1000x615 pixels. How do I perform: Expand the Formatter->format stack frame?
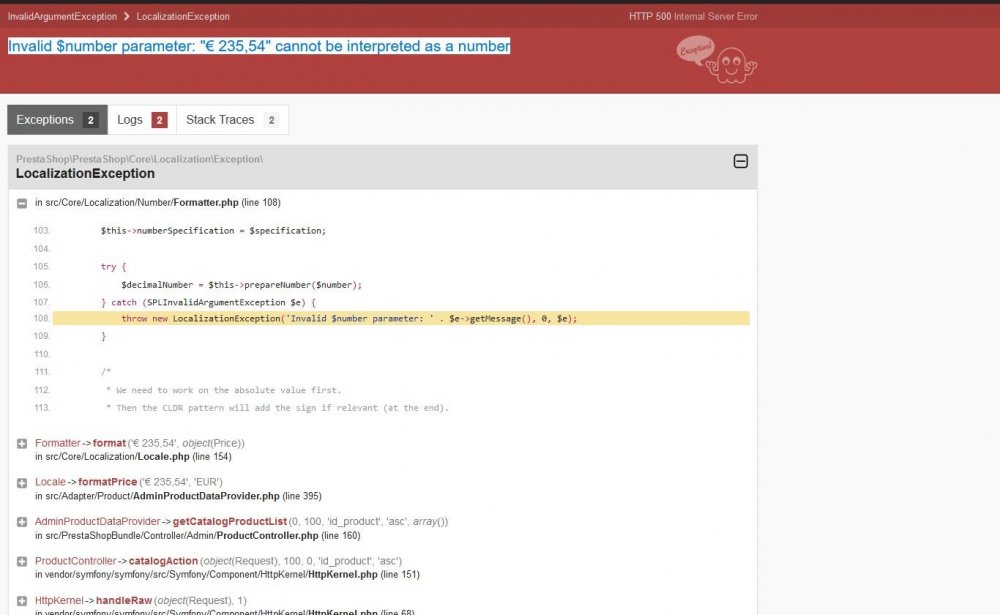(x=21, y=441)
